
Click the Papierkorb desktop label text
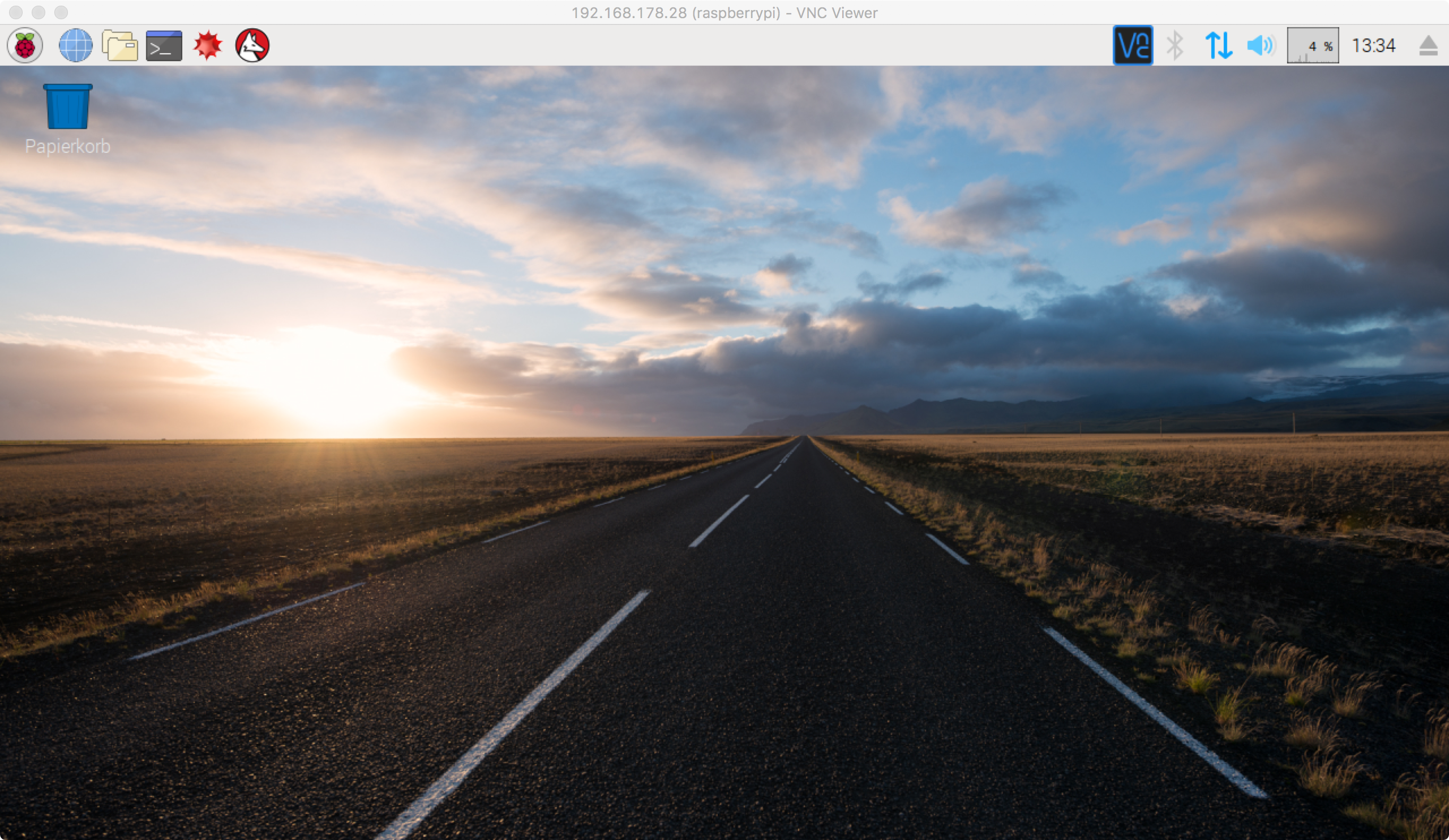pos(67,147)
